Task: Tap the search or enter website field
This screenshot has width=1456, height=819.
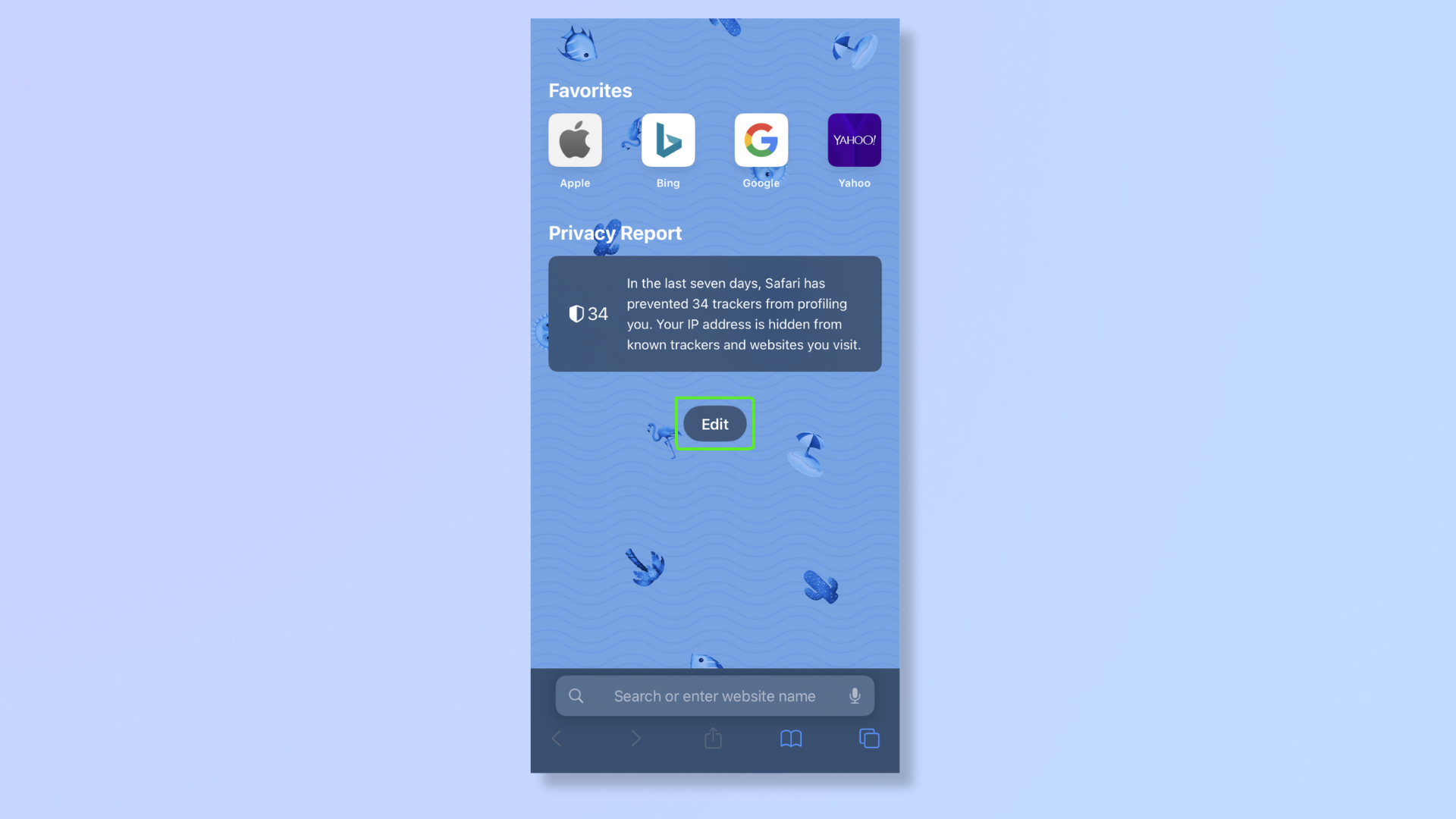Action: (x=714, y=696)
